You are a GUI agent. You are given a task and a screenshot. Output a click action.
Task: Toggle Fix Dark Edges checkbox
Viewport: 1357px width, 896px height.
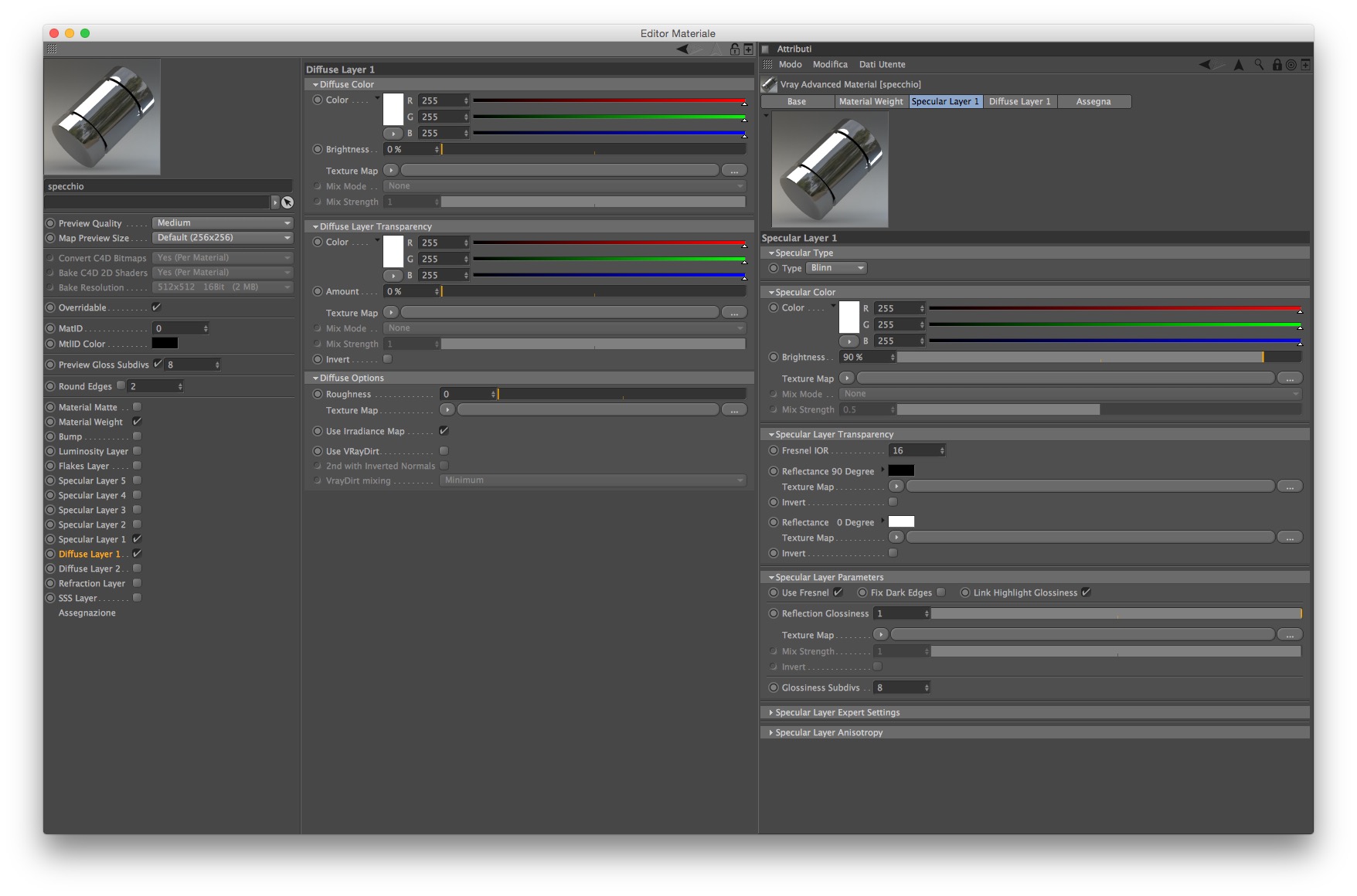[x=940, y=592]
